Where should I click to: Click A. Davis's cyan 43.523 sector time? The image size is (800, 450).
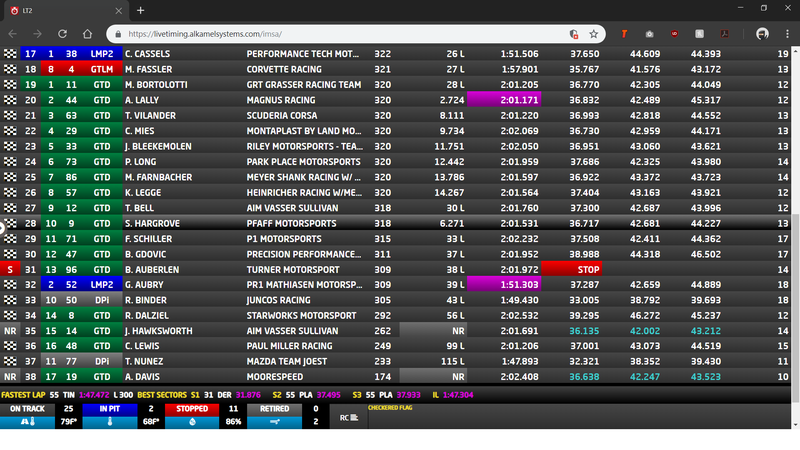click(706, 377)
